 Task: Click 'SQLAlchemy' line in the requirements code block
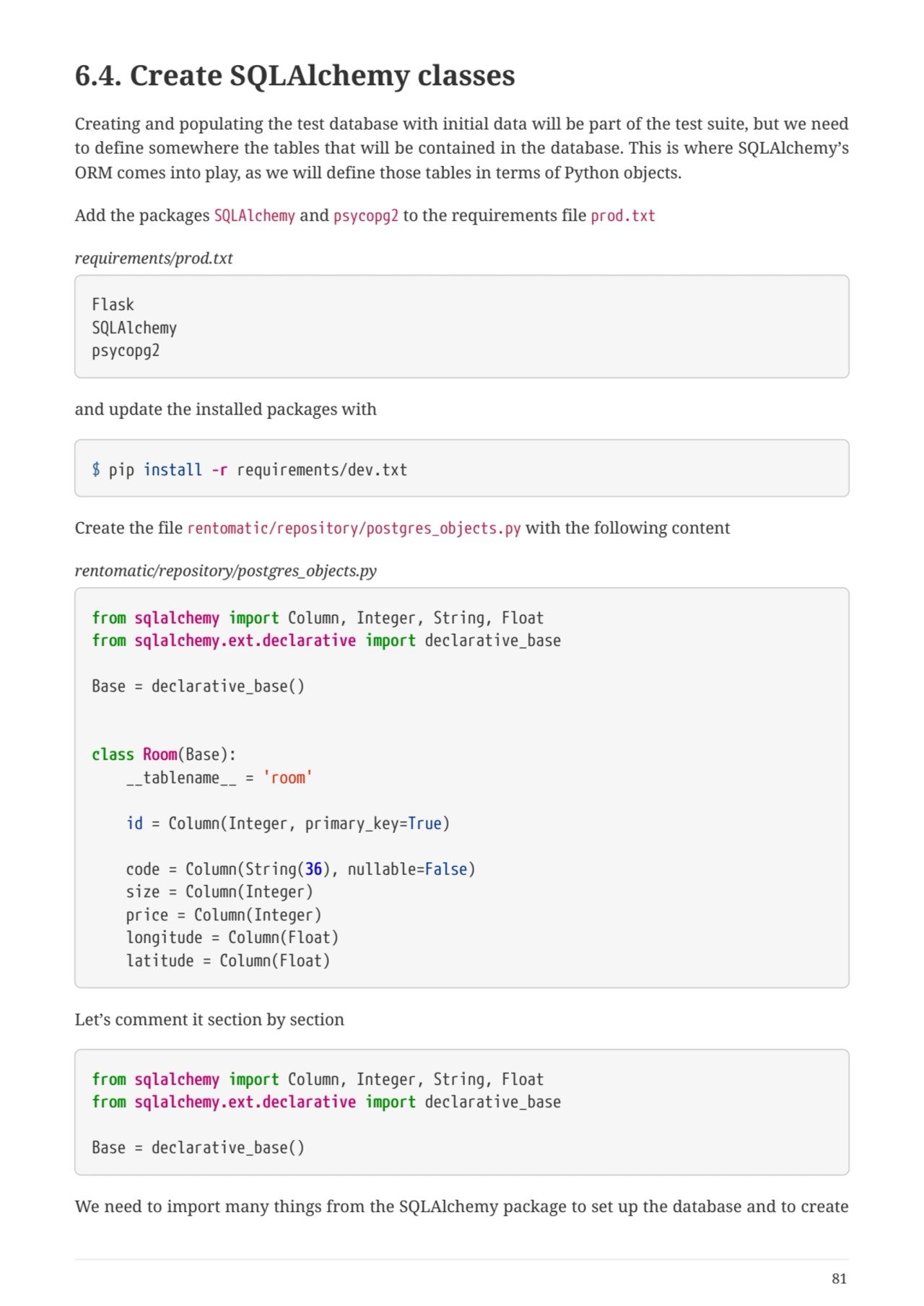click(134, 328)
